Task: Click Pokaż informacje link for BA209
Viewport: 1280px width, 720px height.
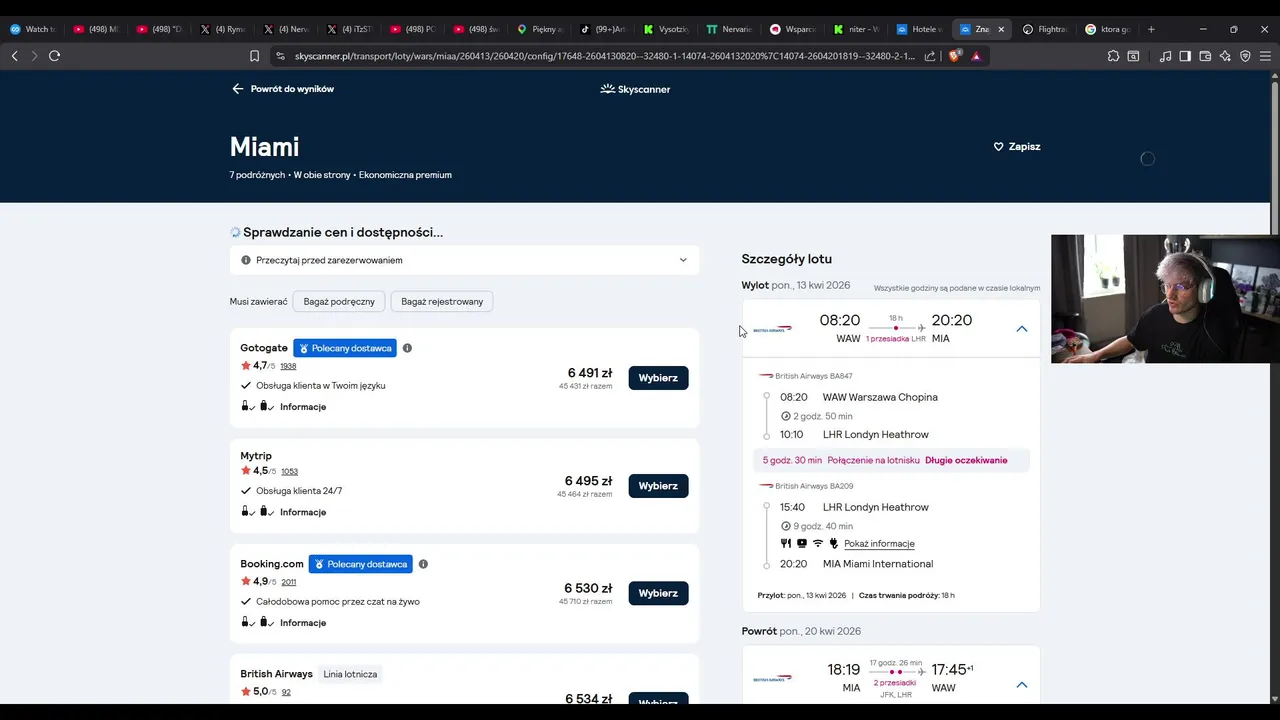Action: (x=879, y=544)
